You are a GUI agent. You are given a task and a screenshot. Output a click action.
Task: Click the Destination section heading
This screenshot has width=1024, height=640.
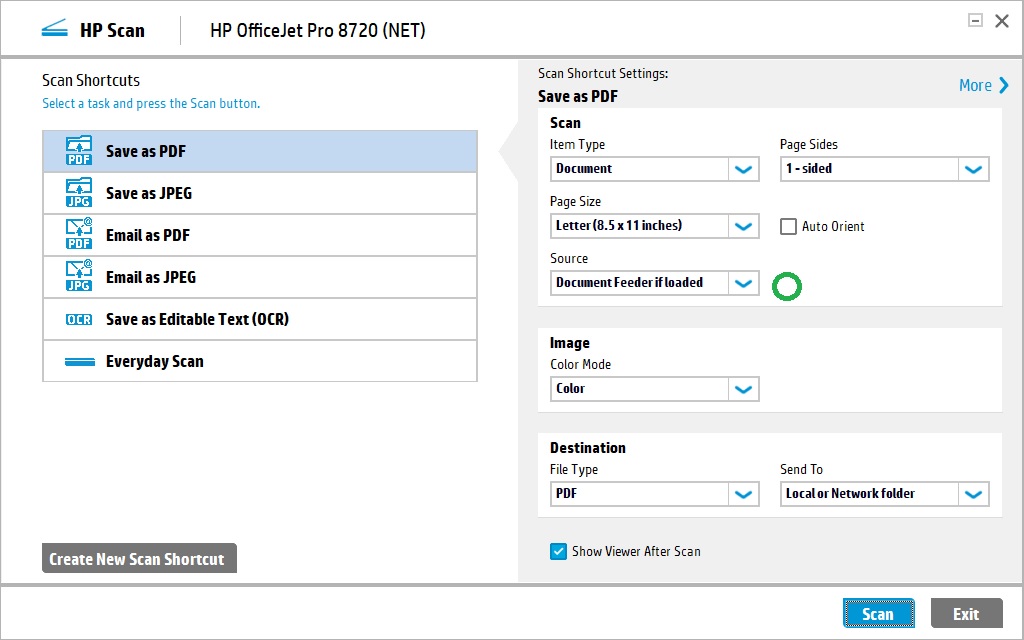tap(588, 448)
